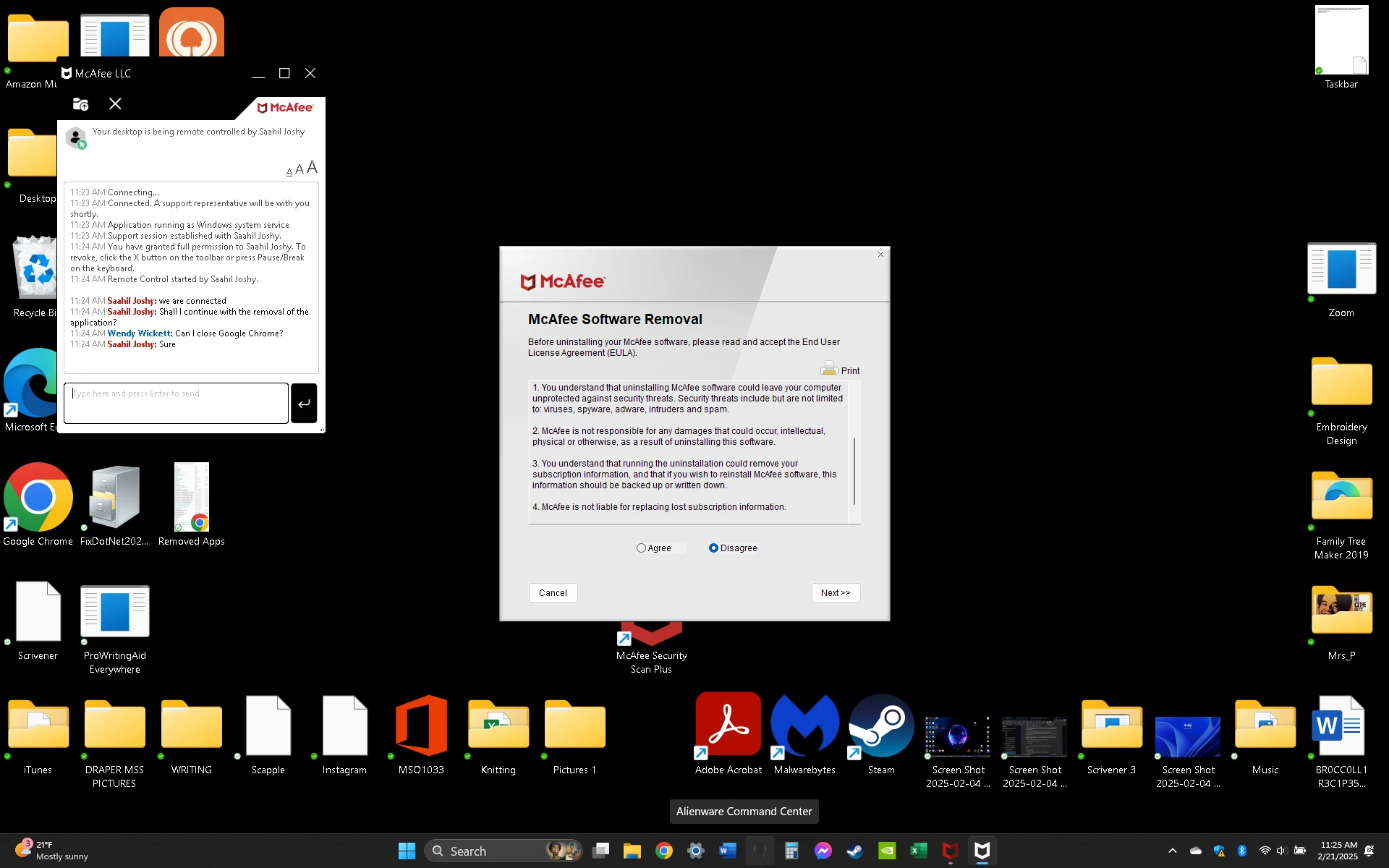The width and height of the screenshot is (1389, 868).
Task: Open McAfee icon in taskbar
Action: (x=951, y=851)
